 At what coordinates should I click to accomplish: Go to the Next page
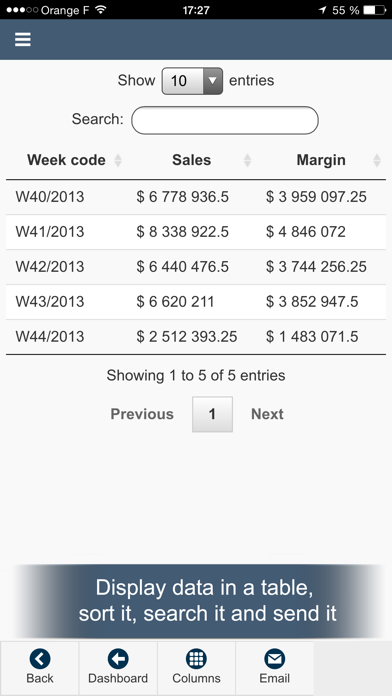click(267, 414)
